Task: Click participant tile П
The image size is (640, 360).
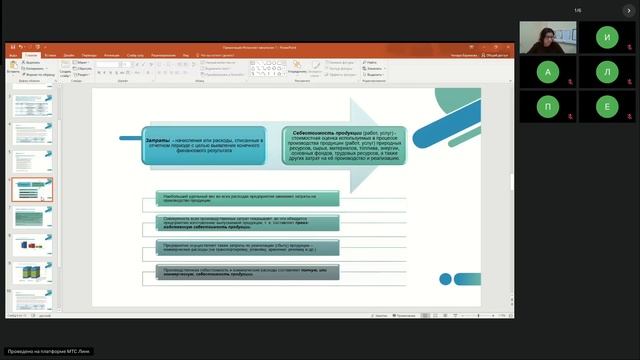Action: click(548, 107)
